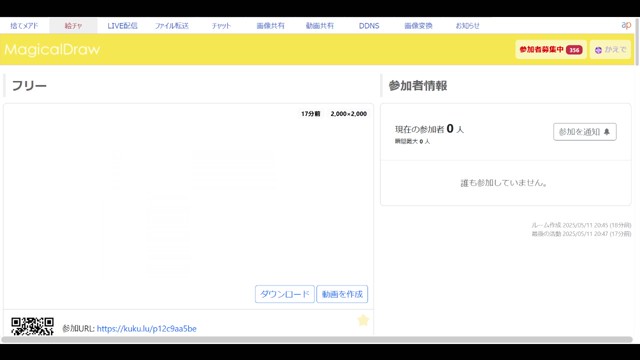The image size is (640, 360).
Task: Open 参加者募集中 rooms button
Action: 551,50
